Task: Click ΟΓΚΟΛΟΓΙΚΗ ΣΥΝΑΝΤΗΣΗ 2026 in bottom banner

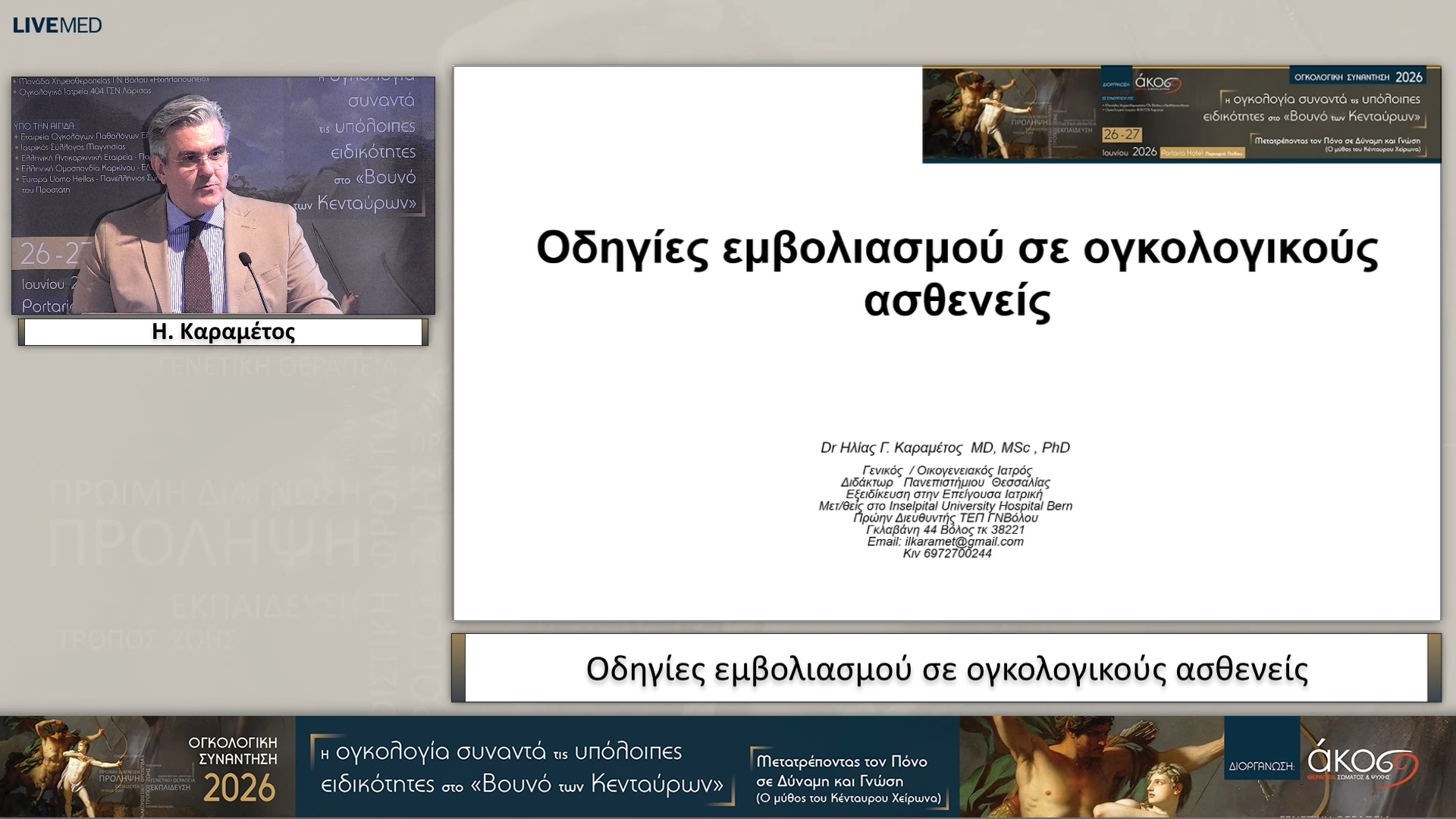Action: pyautogui.click(x=233, y=769)
